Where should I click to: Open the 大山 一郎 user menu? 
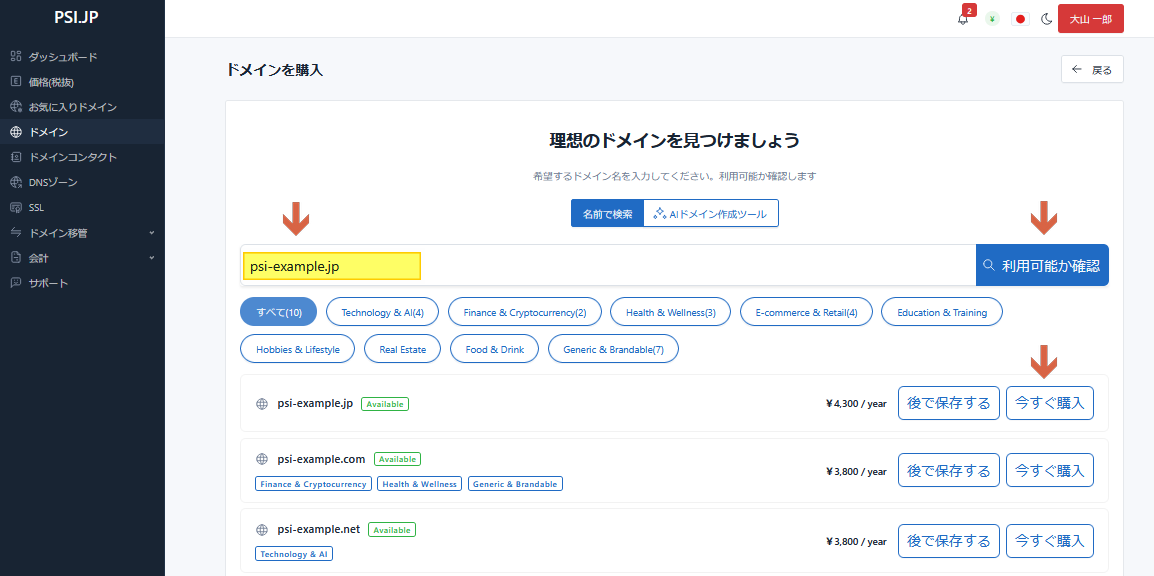[1090, 19]
